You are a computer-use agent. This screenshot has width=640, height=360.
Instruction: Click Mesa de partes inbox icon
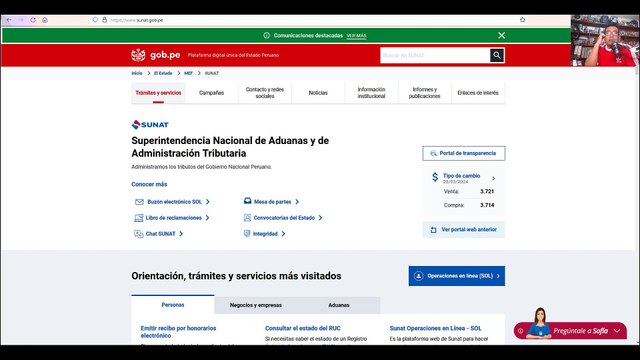point(247,201)
